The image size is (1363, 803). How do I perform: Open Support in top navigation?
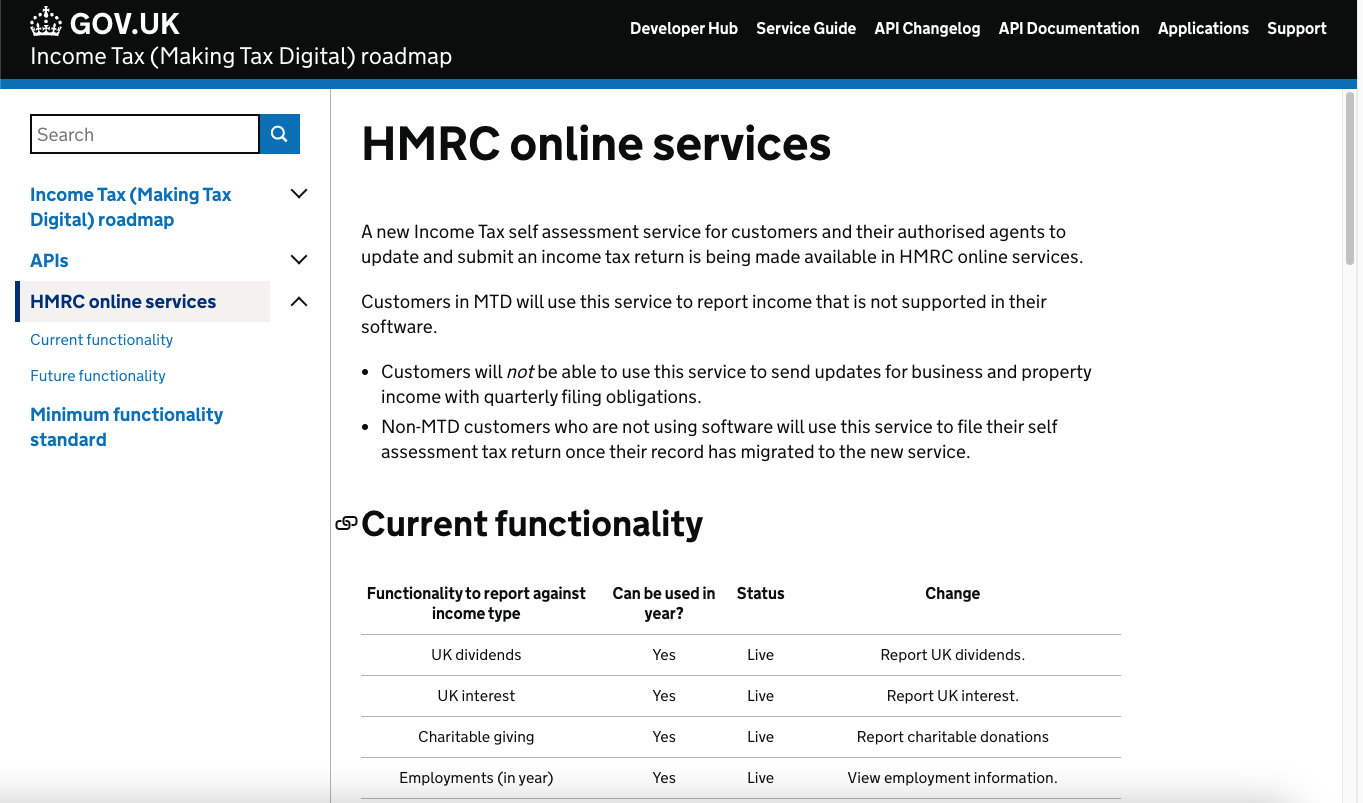1297,28
